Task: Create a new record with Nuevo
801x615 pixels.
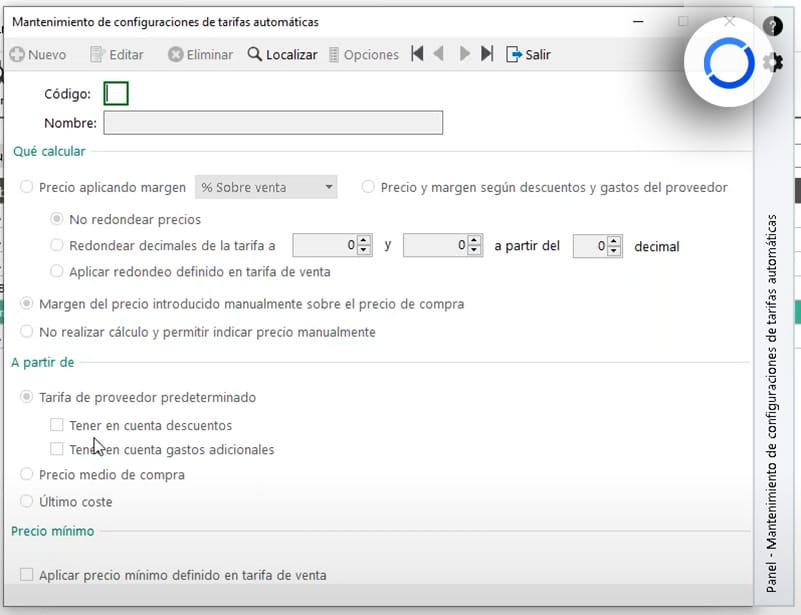Action: 38,55
